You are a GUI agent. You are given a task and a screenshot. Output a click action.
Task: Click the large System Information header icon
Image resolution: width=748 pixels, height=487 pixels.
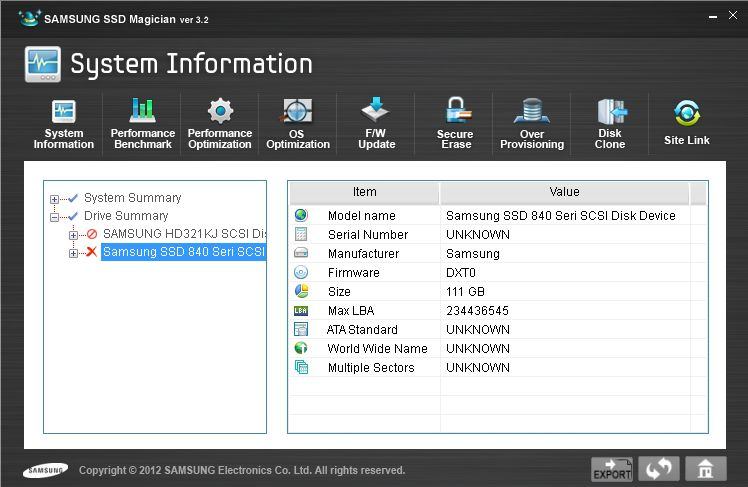point(43,64)
